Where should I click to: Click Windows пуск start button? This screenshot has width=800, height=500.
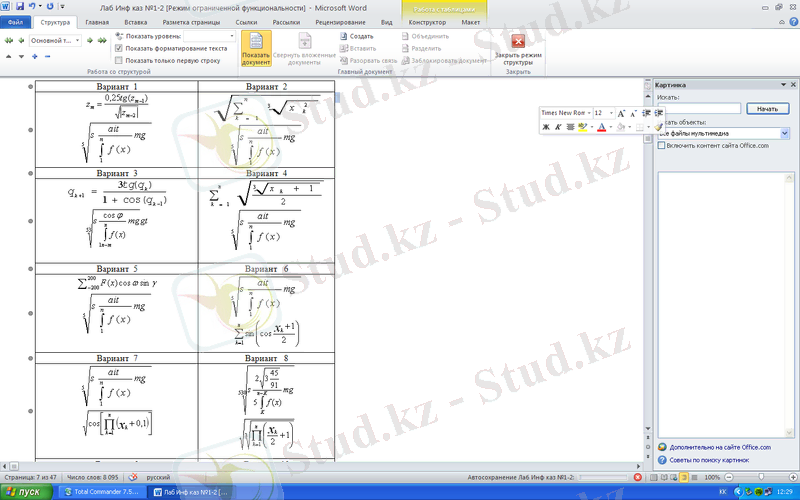26,492
